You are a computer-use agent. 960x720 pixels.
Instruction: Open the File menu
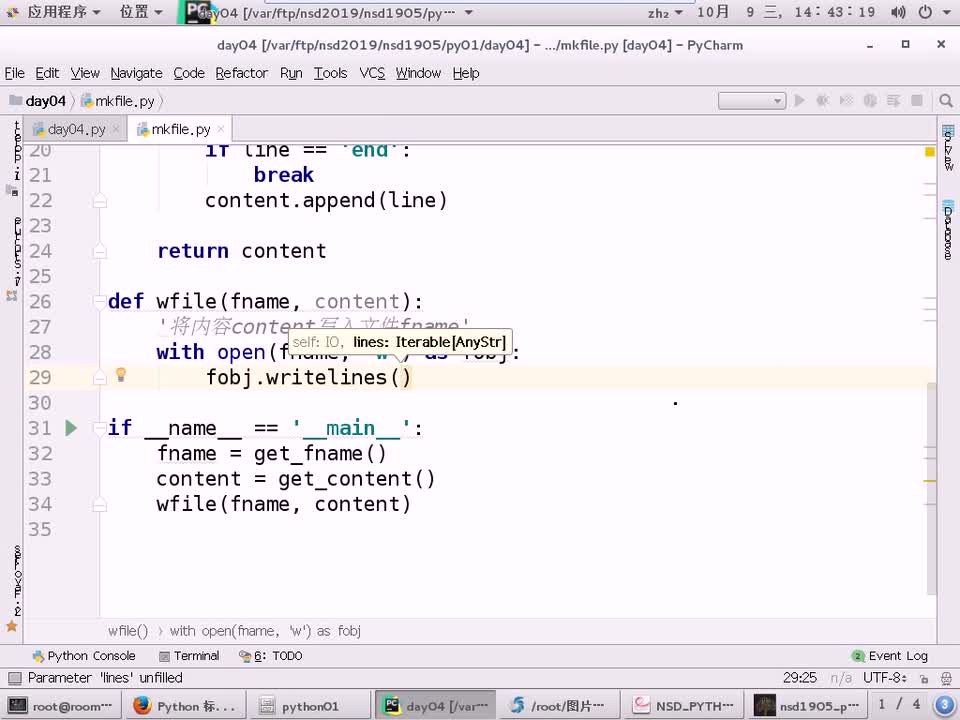point(15,73)
